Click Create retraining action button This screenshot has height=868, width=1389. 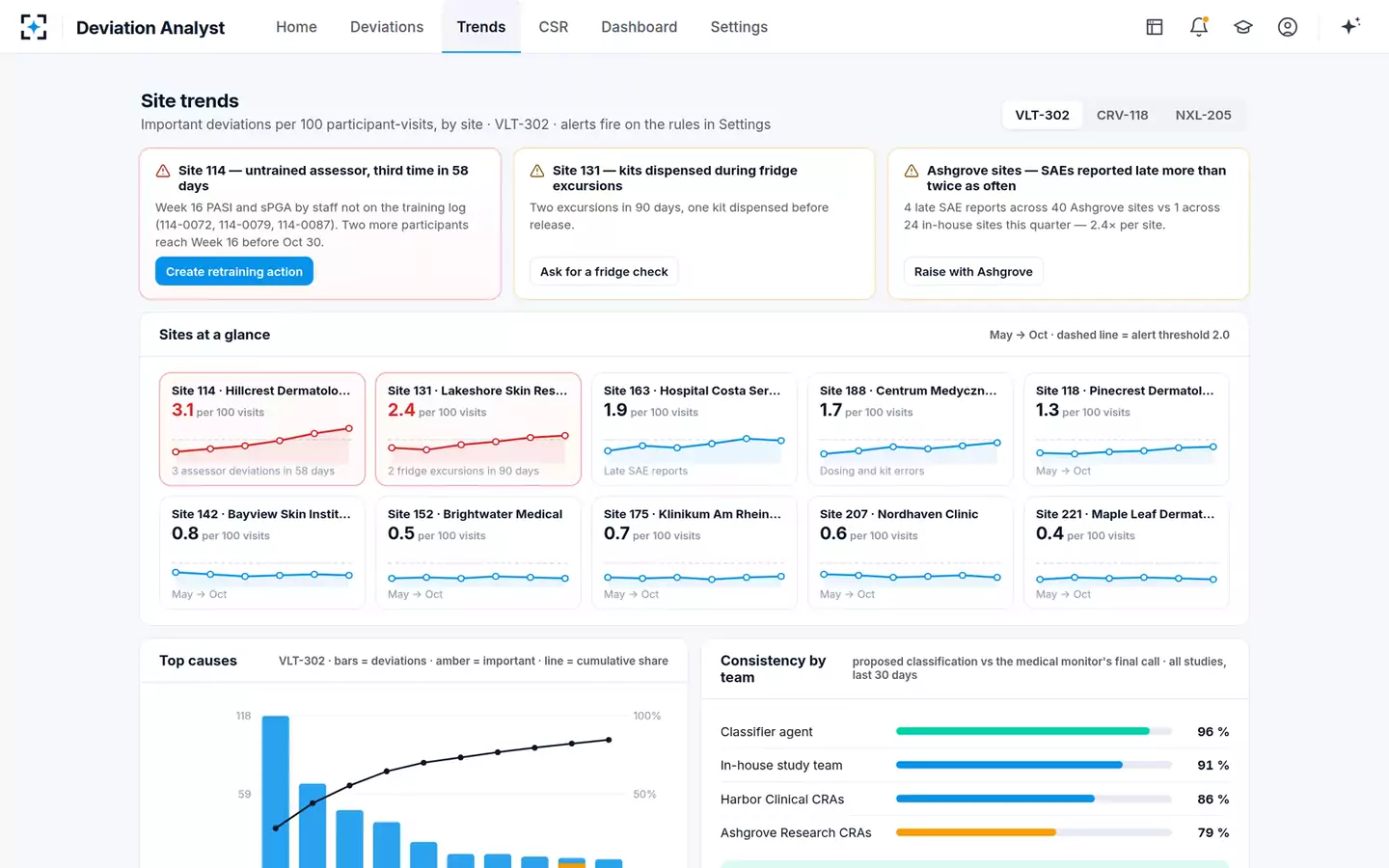(234, 272)
